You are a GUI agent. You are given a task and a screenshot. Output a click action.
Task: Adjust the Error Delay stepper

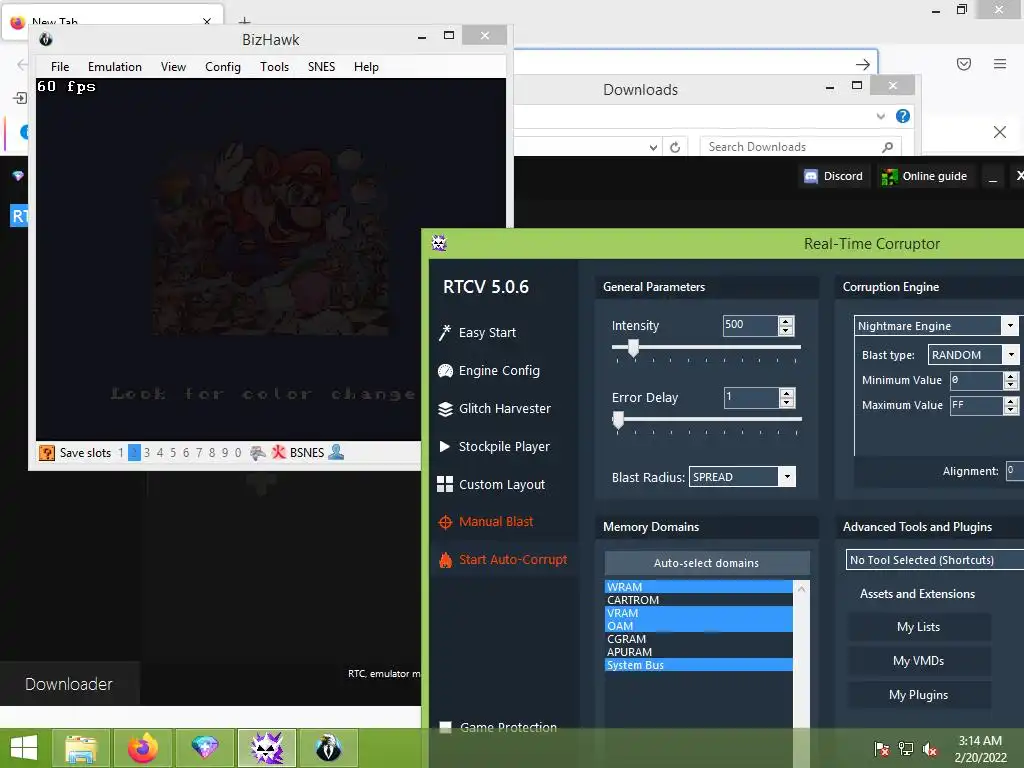point(787,398)
